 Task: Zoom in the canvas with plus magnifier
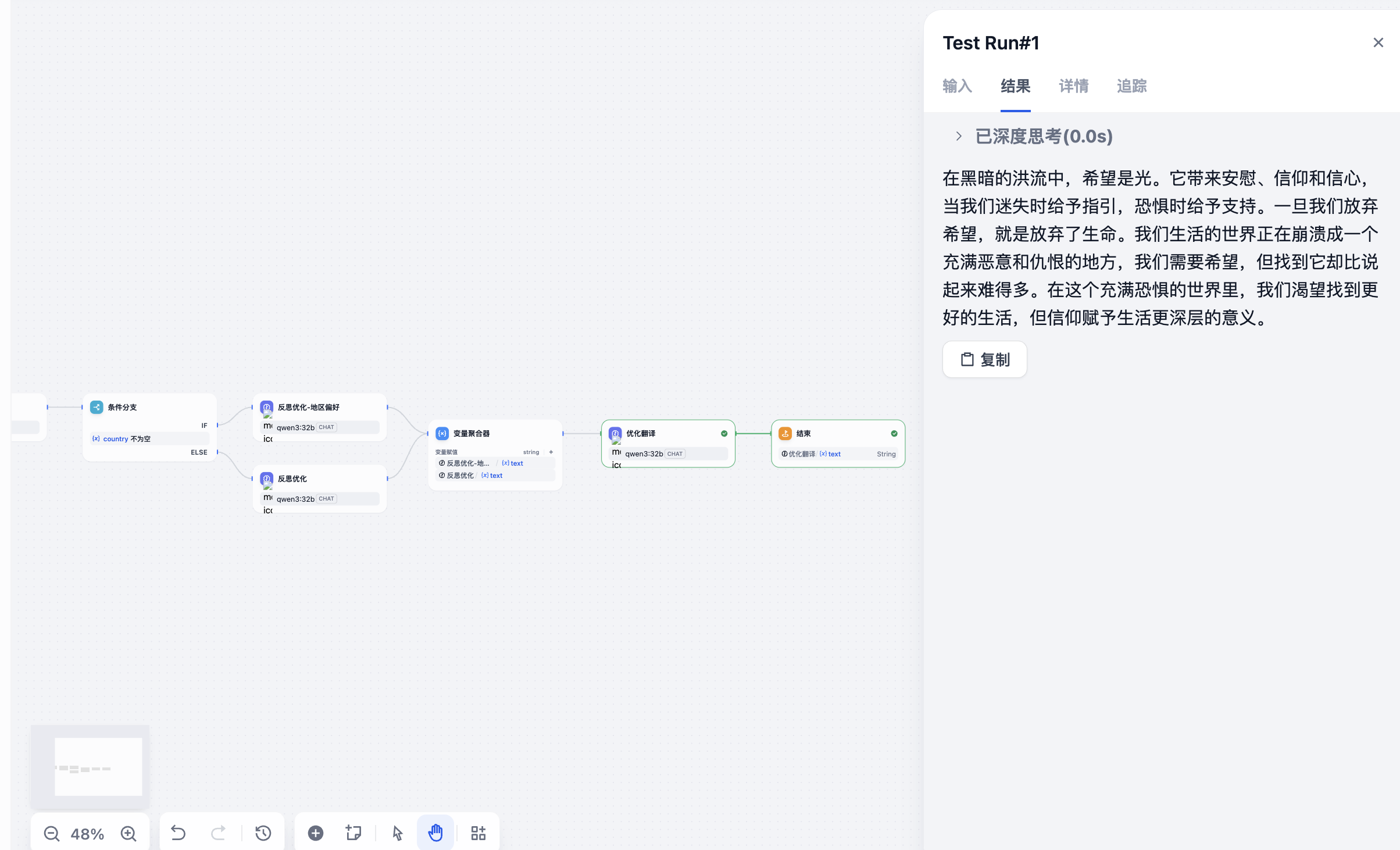tap(128, 834)
